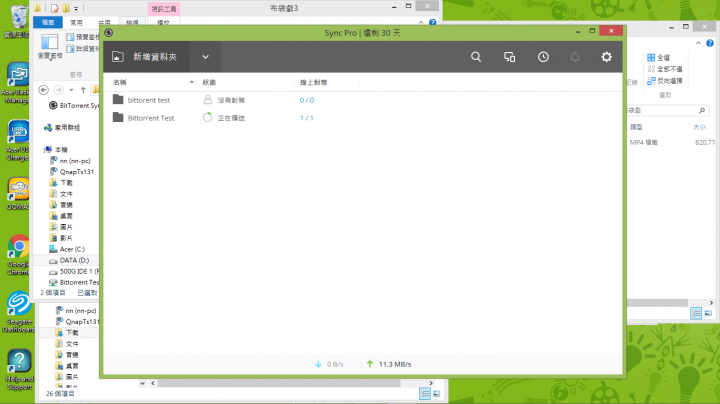This screenshot has width=720, height=404.
Task: Click the navigation pane button in Explorer ribbon
Action: pos(50,46)
